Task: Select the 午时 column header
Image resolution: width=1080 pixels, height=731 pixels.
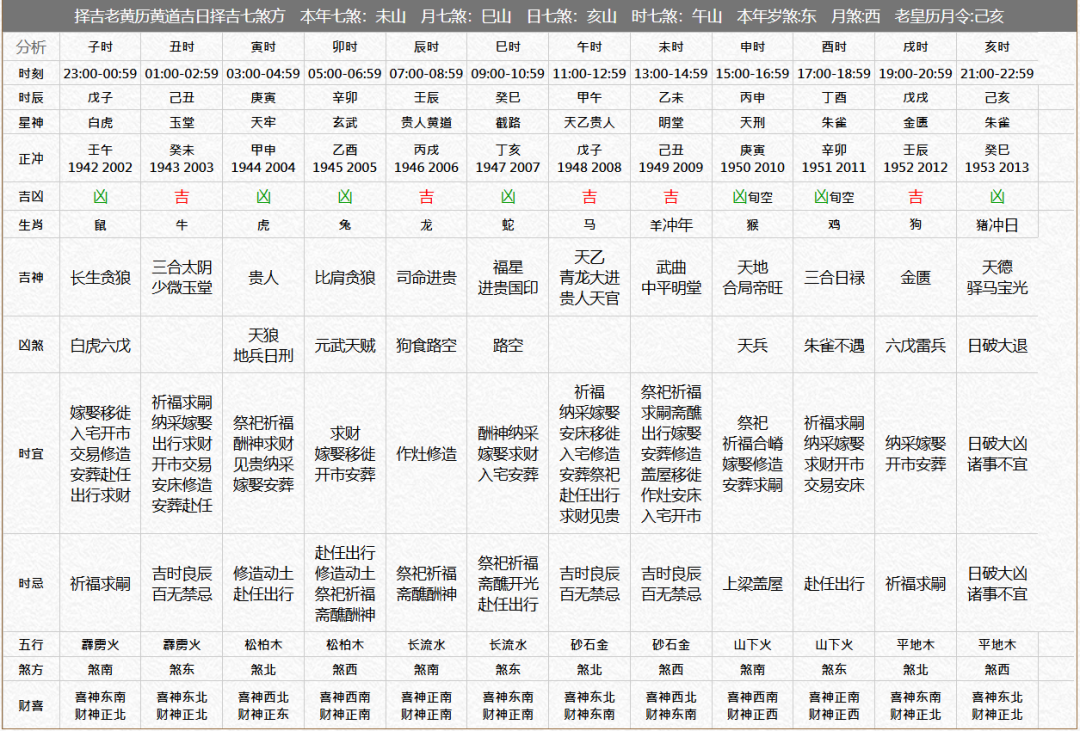Action: click(x=589, y=47)
